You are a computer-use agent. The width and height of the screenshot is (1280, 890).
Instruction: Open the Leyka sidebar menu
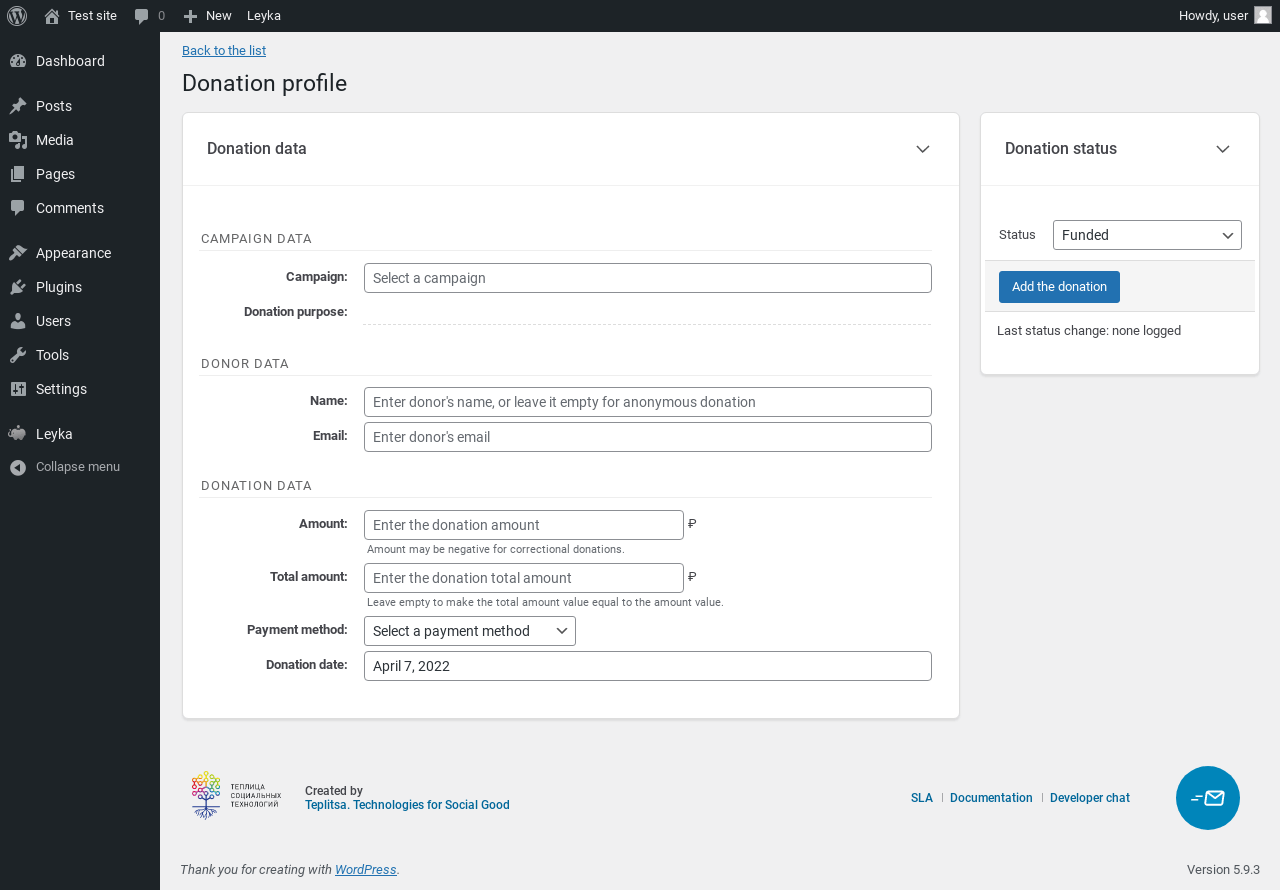pos(54,434)
